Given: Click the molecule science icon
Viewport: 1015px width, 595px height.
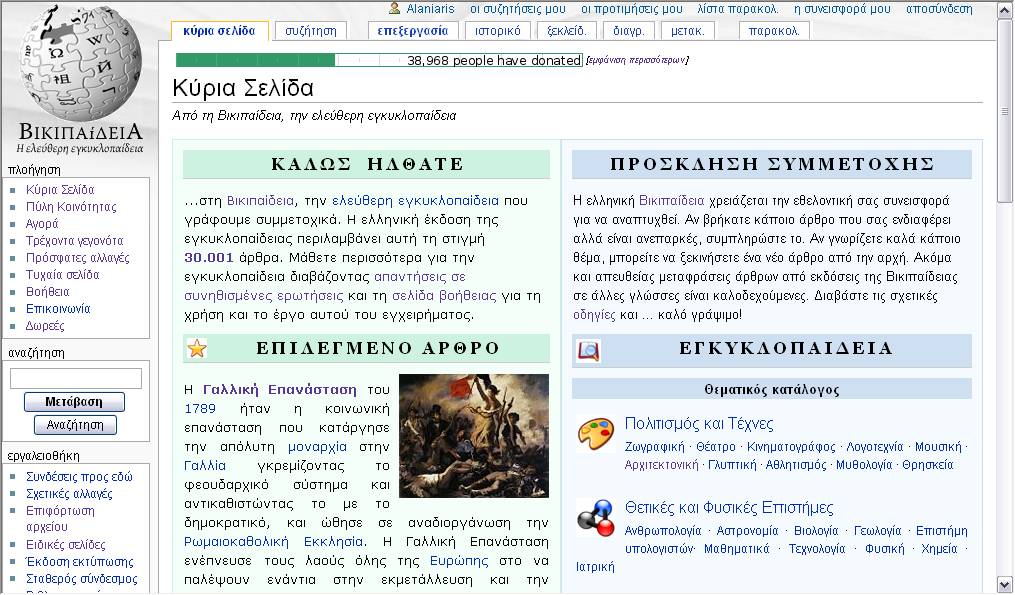Looking at the screenshot, I should (x=596, y=517).
